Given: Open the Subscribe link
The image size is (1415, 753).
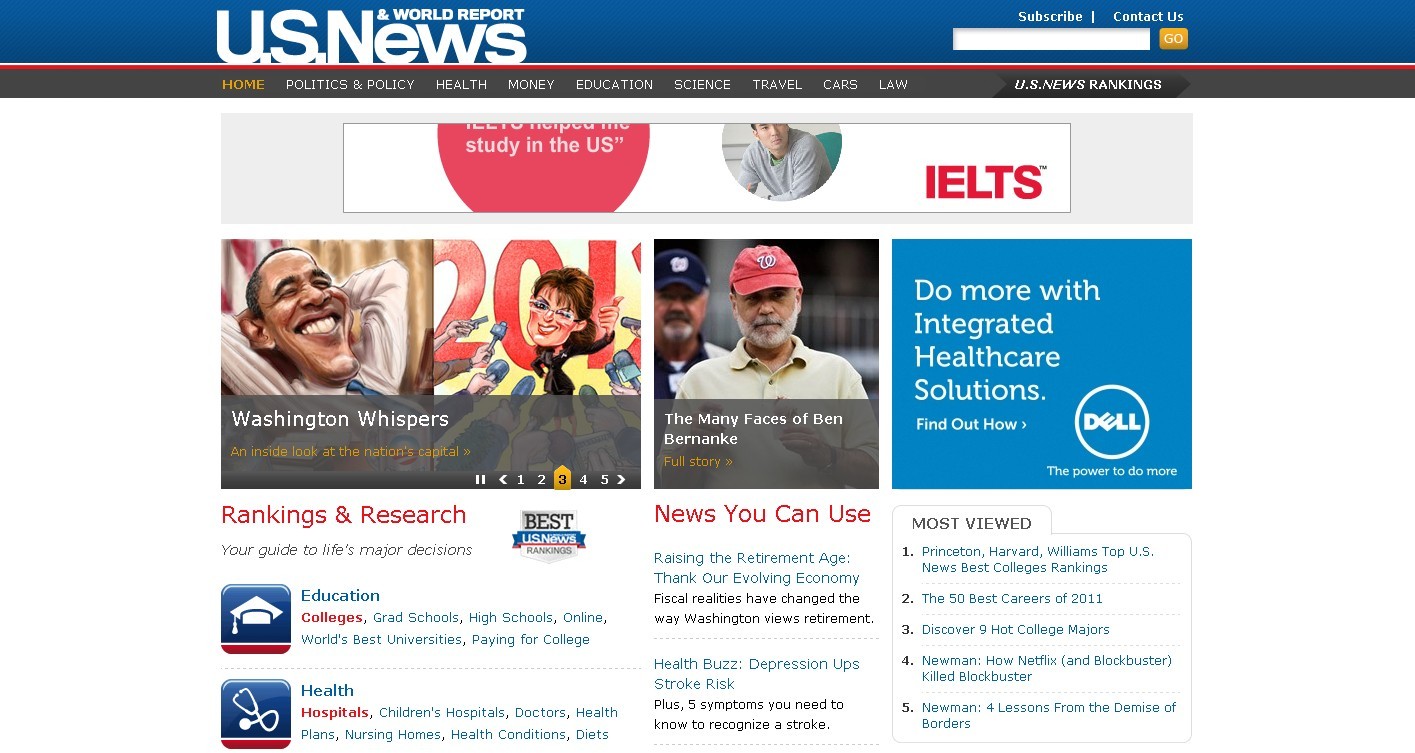Looking at the screenshot, I should 1050,16.
